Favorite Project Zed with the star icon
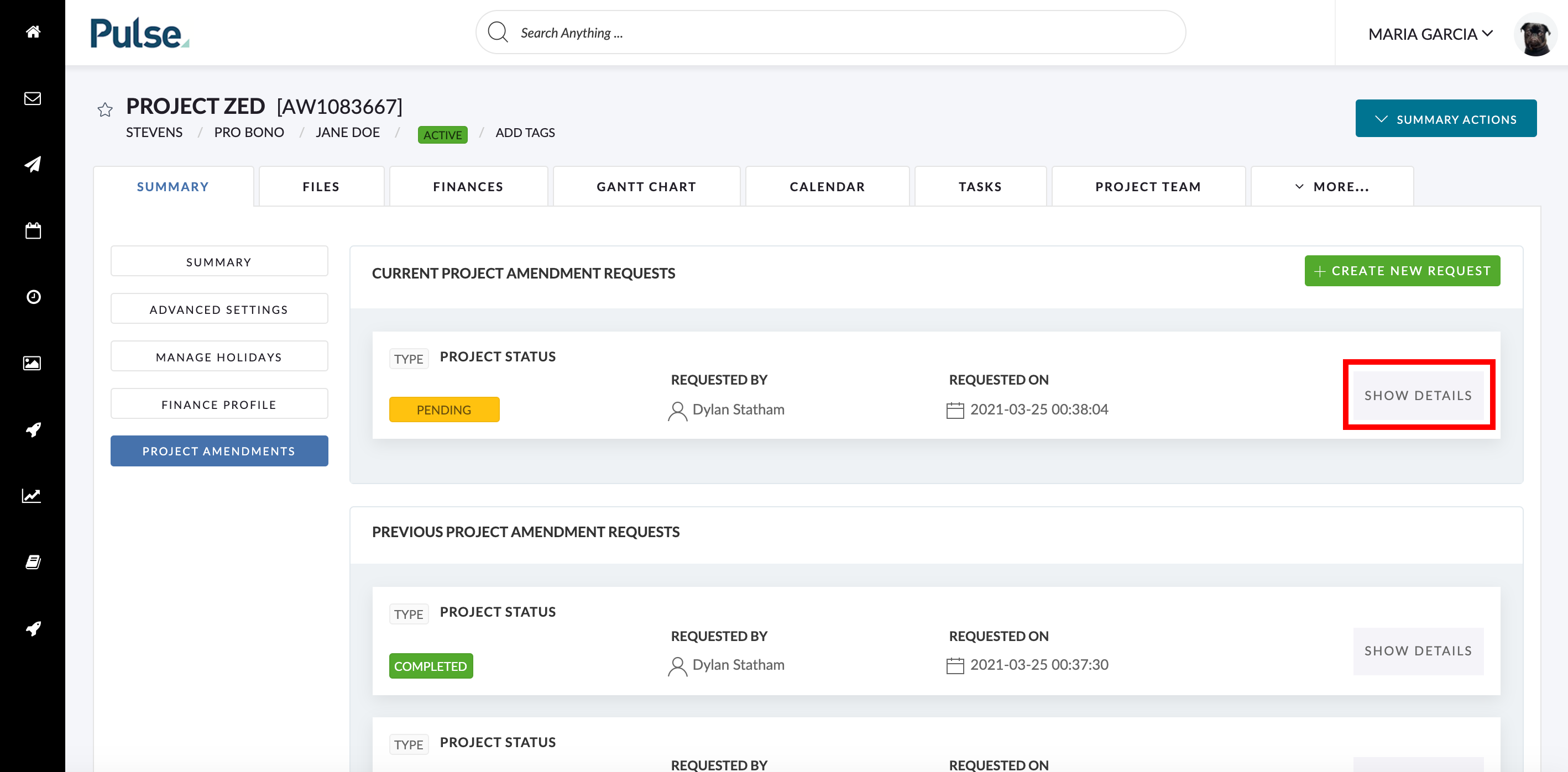Image resolution: width=1568 pixels, height=772 pixels. point(104,109)
